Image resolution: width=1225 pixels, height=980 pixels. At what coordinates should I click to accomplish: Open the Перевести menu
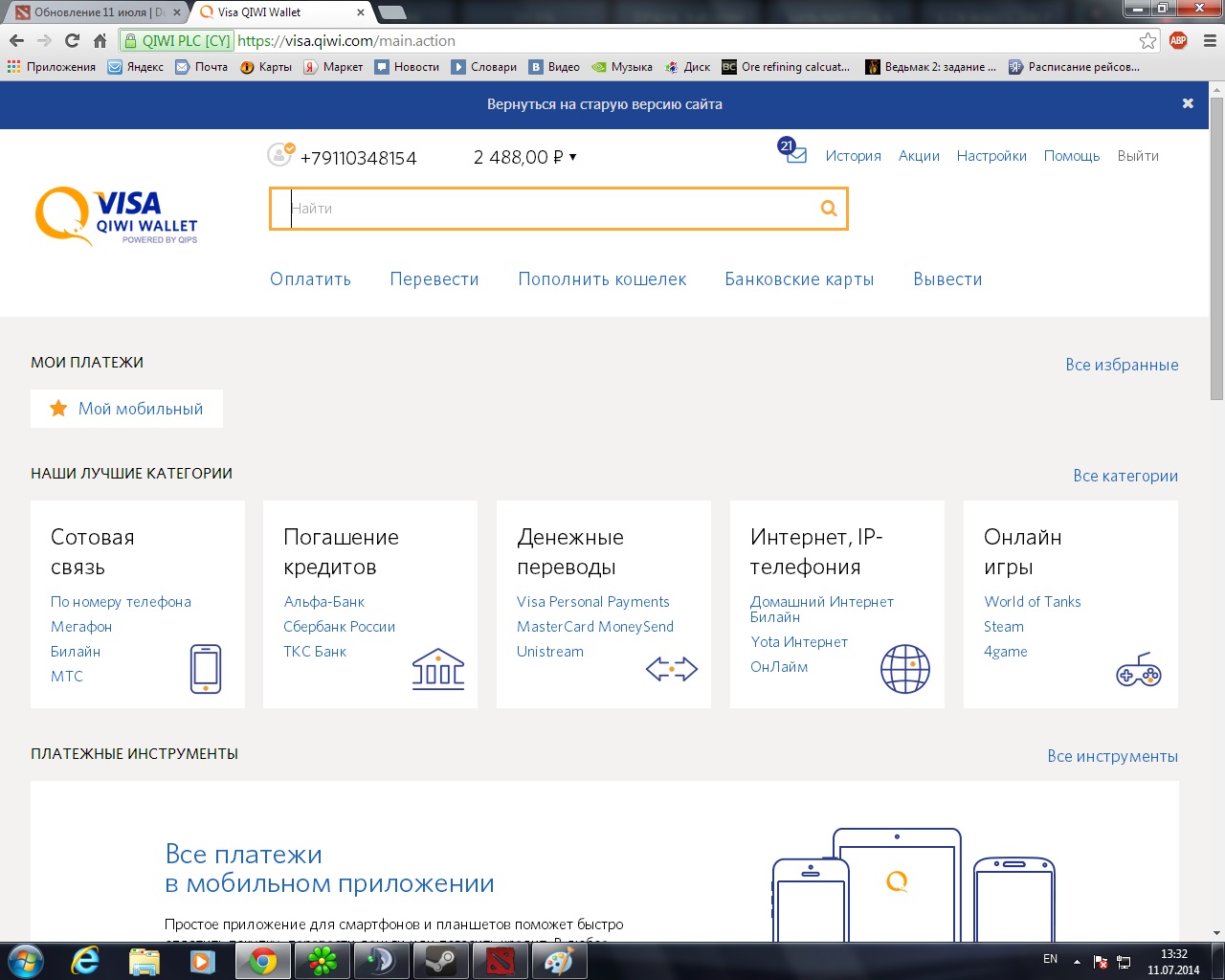434,279
